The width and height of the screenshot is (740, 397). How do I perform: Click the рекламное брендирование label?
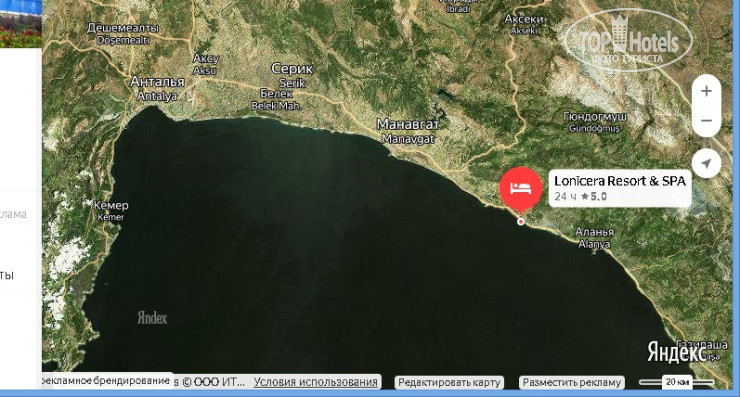pyautogui.click(x=106, y=380)
